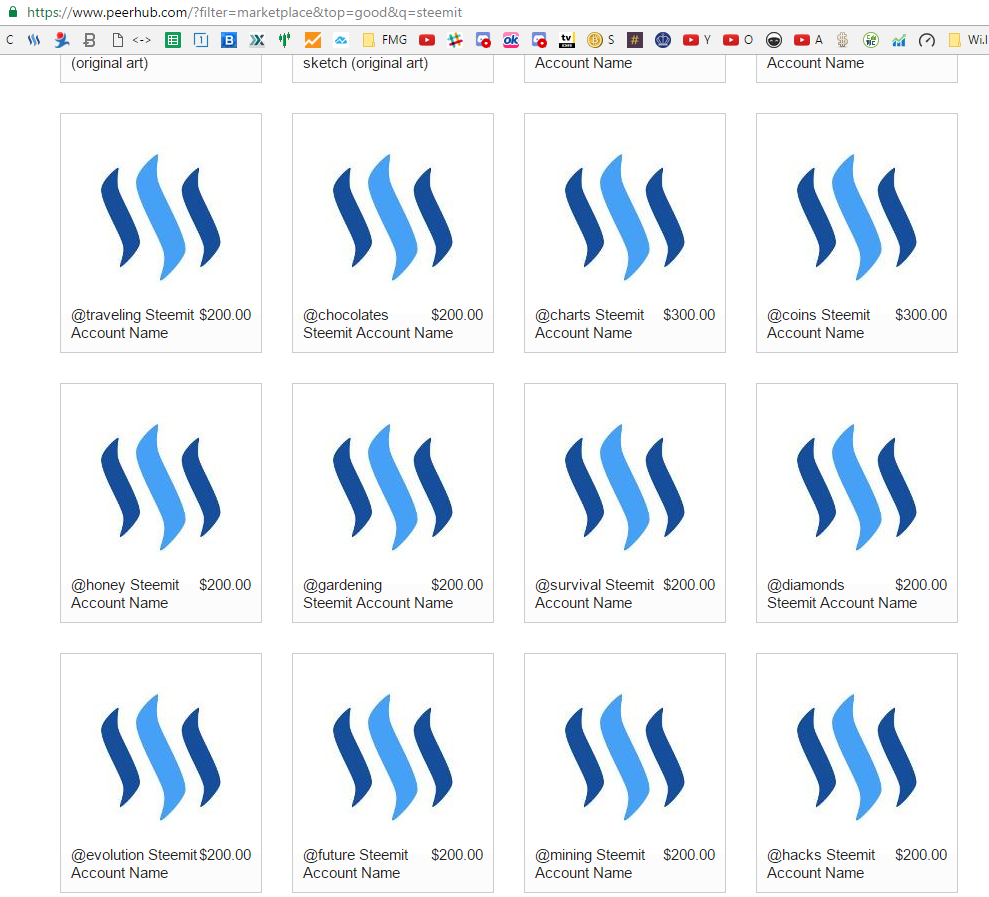Viewport: 989px width, 897px height.
Task: Open the blue crown circle bookmark
Action: pos(663,40)
